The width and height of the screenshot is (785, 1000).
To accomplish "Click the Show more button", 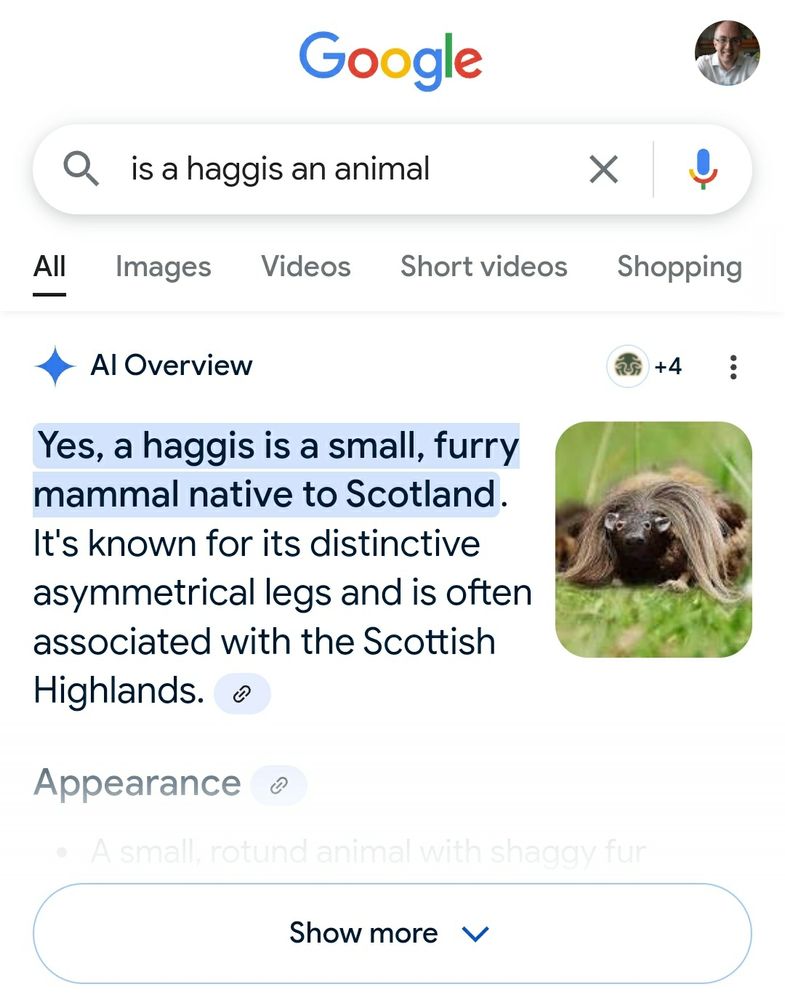I will [392, 932].
